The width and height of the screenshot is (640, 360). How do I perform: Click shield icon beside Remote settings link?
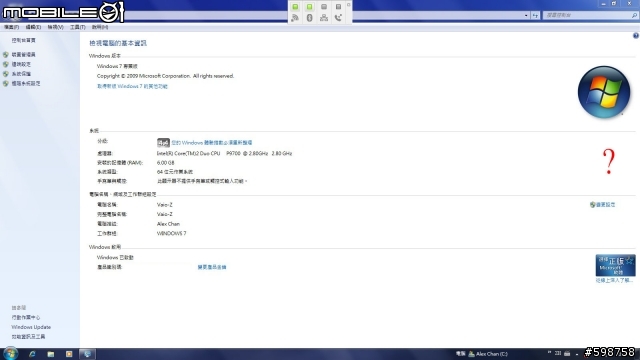click(6, 64)
